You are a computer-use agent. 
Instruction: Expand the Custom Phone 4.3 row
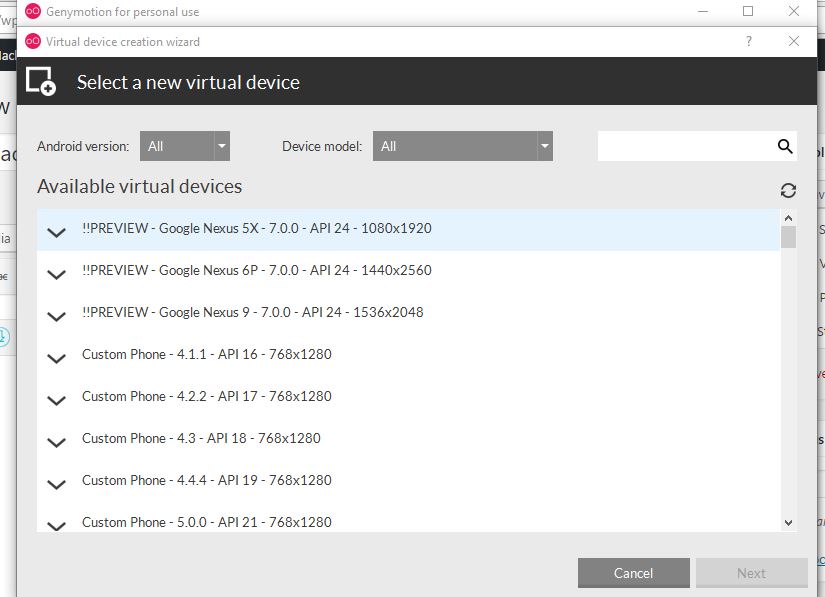pyautogui.click(x=56, y=443)
